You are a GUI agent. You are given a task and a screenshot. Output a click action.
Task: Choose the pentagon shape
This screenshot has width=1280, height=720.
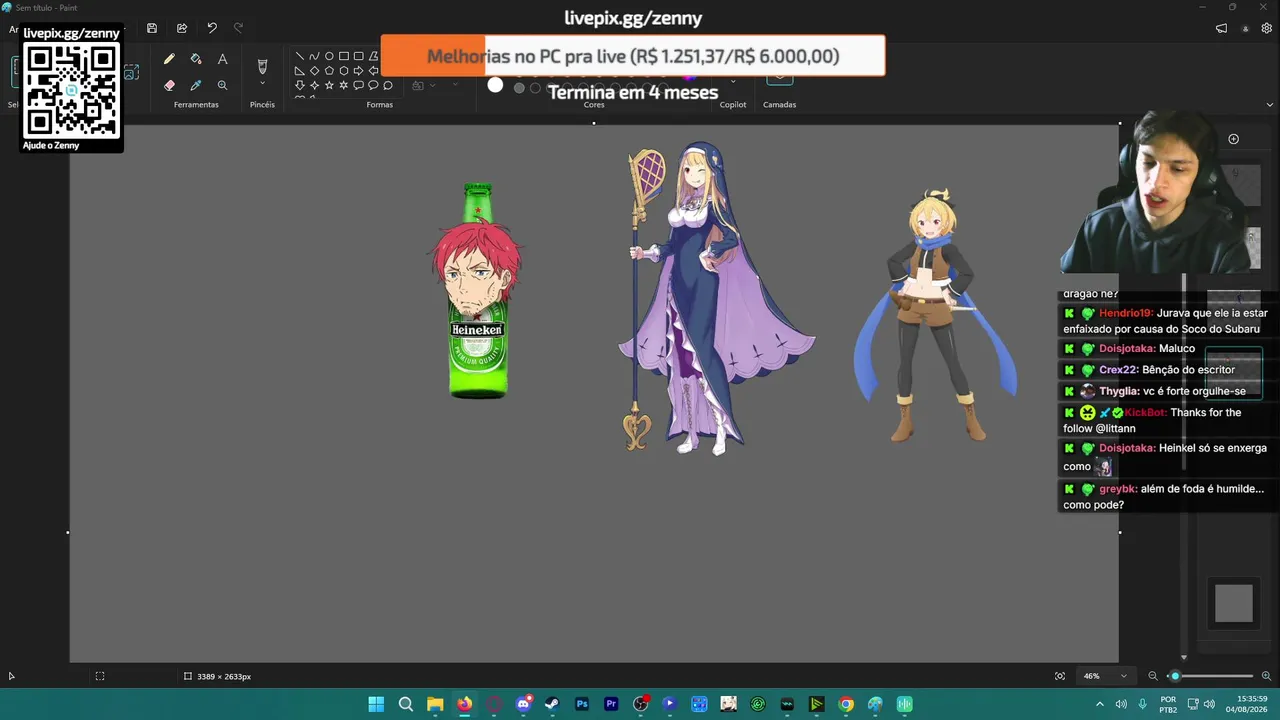coord(329,71)
